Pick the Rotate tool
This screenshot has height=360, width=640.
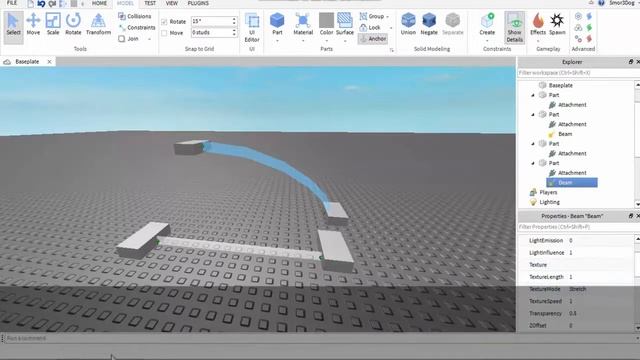(x=73, y=24)
